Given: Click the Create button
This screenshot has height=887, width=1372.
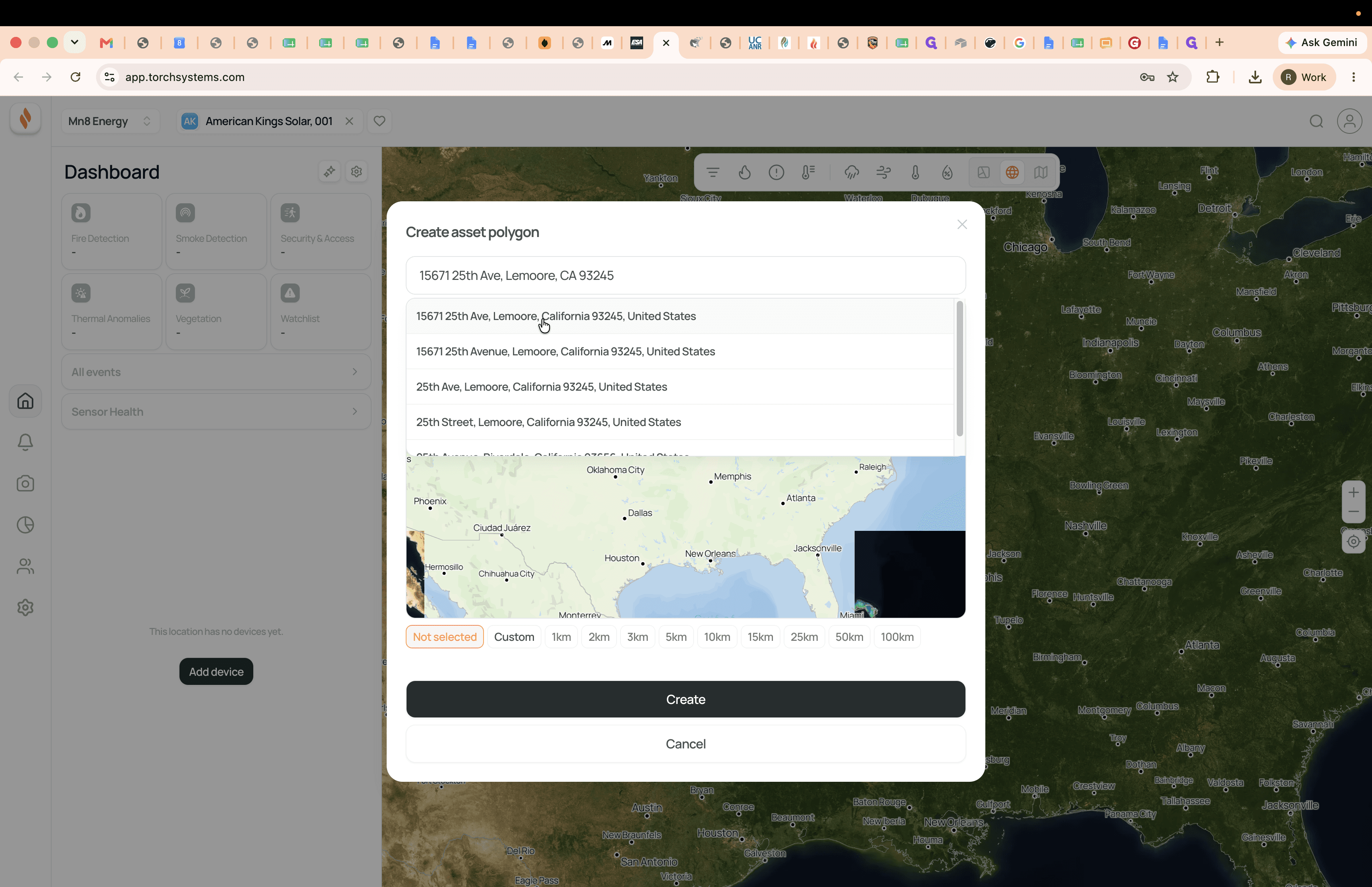Looking at the screenshot, I should [686, 699].
